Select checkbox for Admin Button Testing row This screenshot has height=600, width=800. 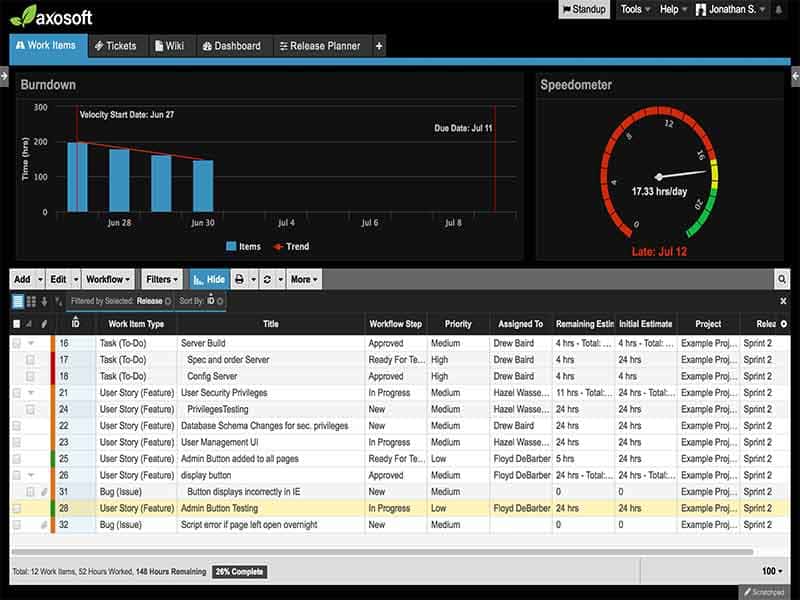16,508
